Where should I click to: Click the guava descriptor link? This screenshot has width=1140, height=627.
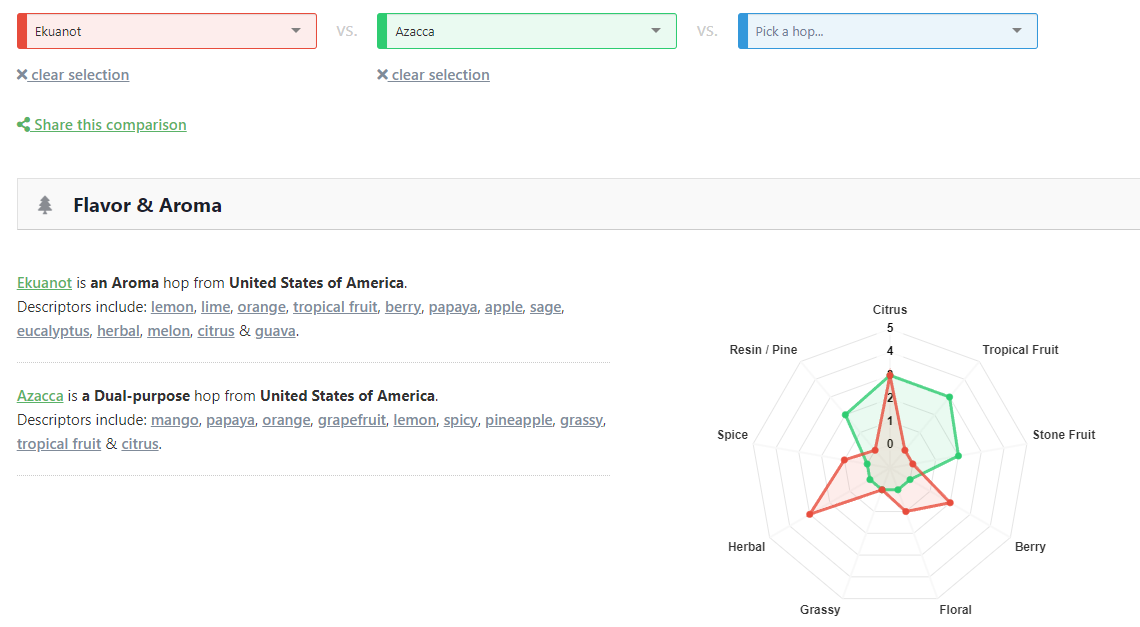click(275, 331)
